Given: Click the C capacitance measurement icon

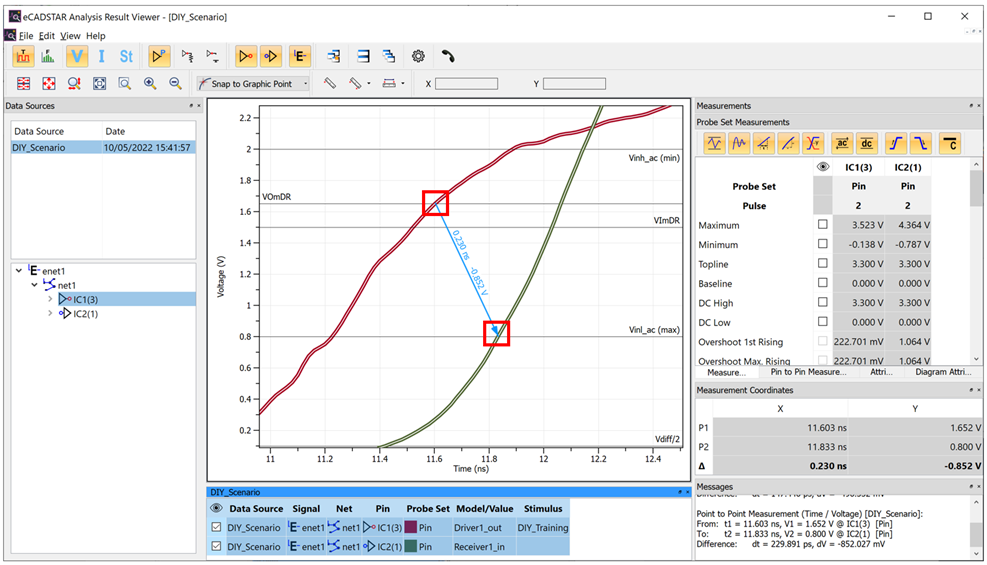Looking at the screenshot, I should click(x=950, y=144).
